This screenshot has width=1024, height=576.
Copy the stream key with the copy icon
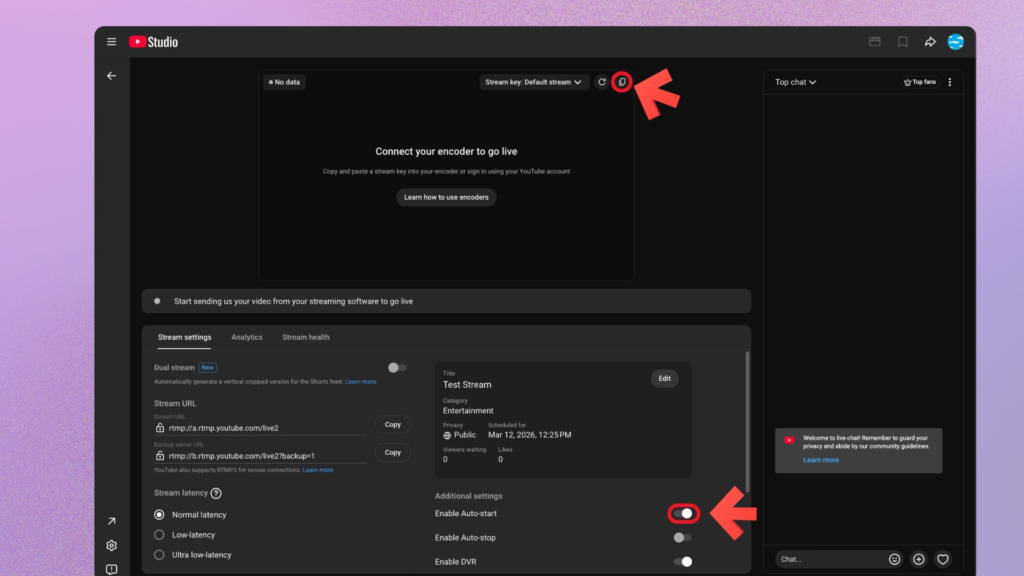621,82
